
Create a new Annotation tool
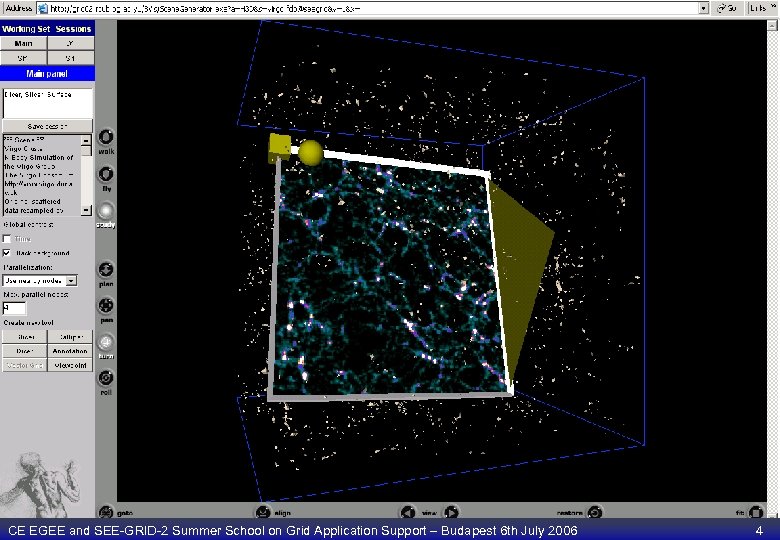click(70, 351)
